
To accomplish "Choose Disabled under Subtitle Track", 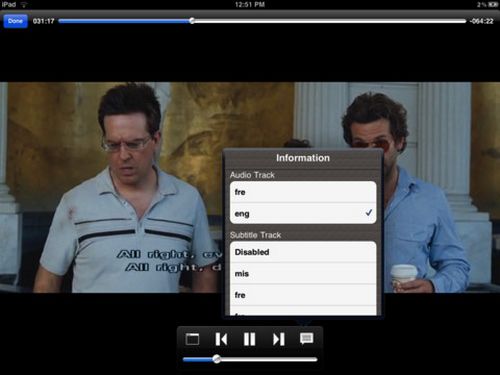I will tap(303, 252).
